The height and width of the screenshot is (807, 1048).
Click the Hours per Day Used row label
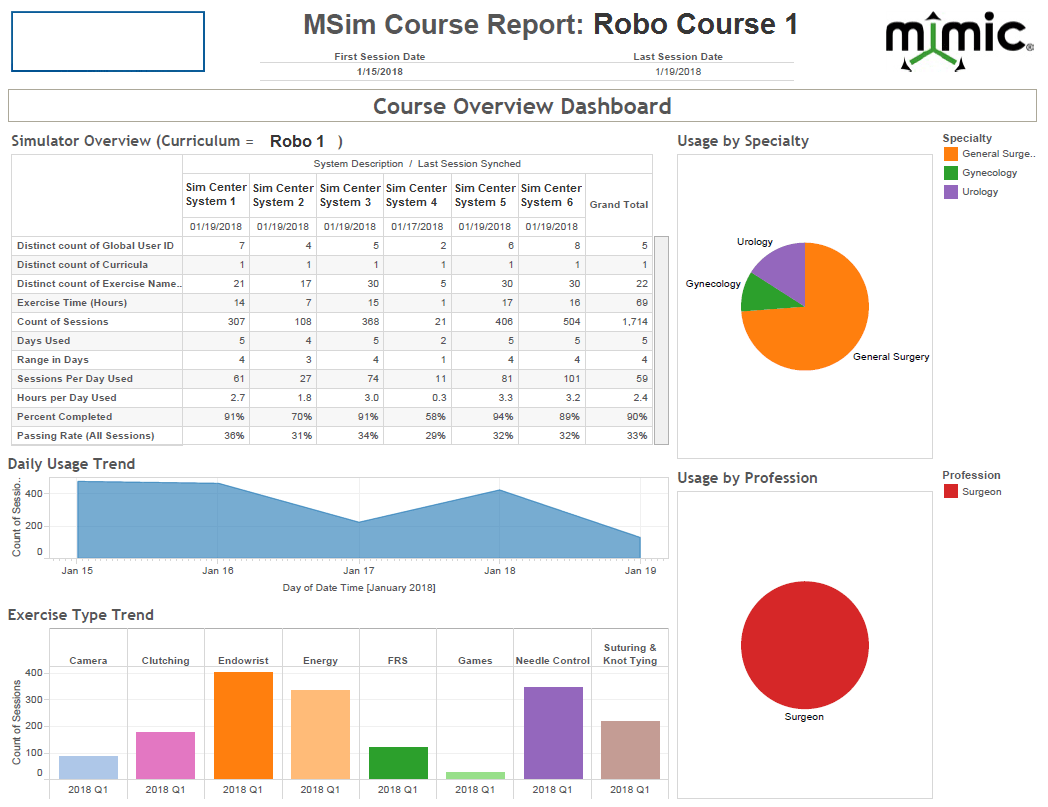click(67, 397)
